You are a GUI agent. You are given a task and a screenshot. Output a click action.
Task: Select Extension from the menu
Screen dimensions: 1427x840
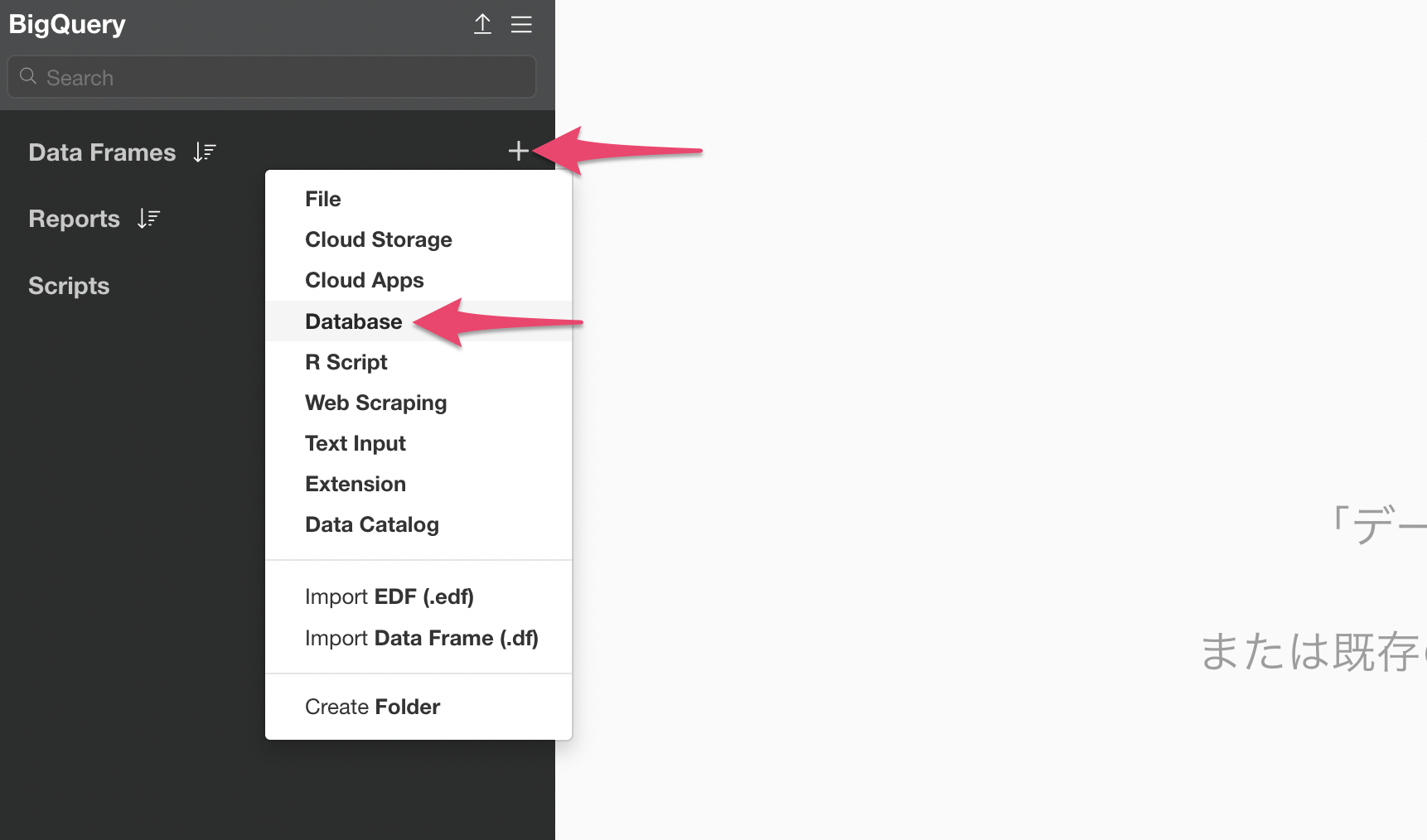pos(356,484)
